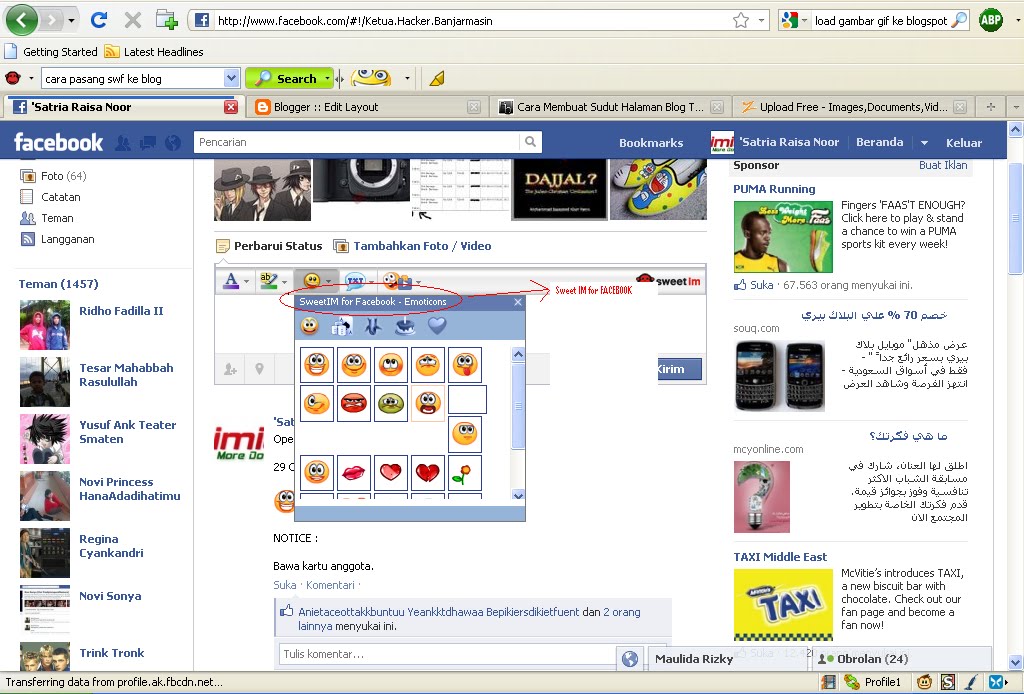Insert the tongue-out emoticon
The image size is (1024, 694).
click(464, 365)
